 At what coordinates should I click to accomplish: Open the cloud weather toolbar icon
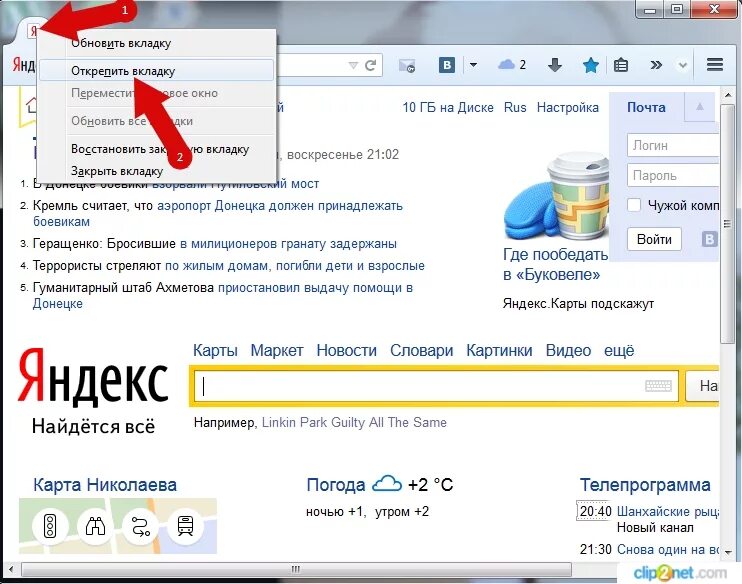pos(506,64)
